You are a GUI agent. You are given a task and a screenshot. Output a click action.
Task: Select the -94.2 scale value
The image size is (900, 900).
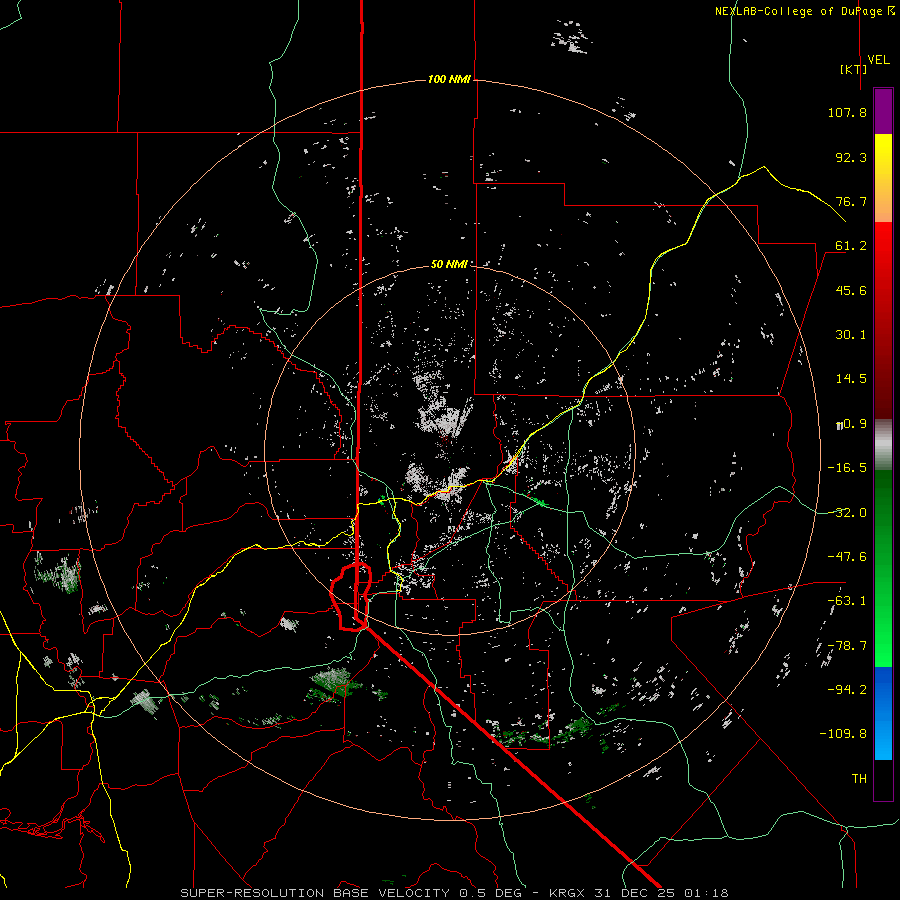pyautogui.click(x=847, y=690)
